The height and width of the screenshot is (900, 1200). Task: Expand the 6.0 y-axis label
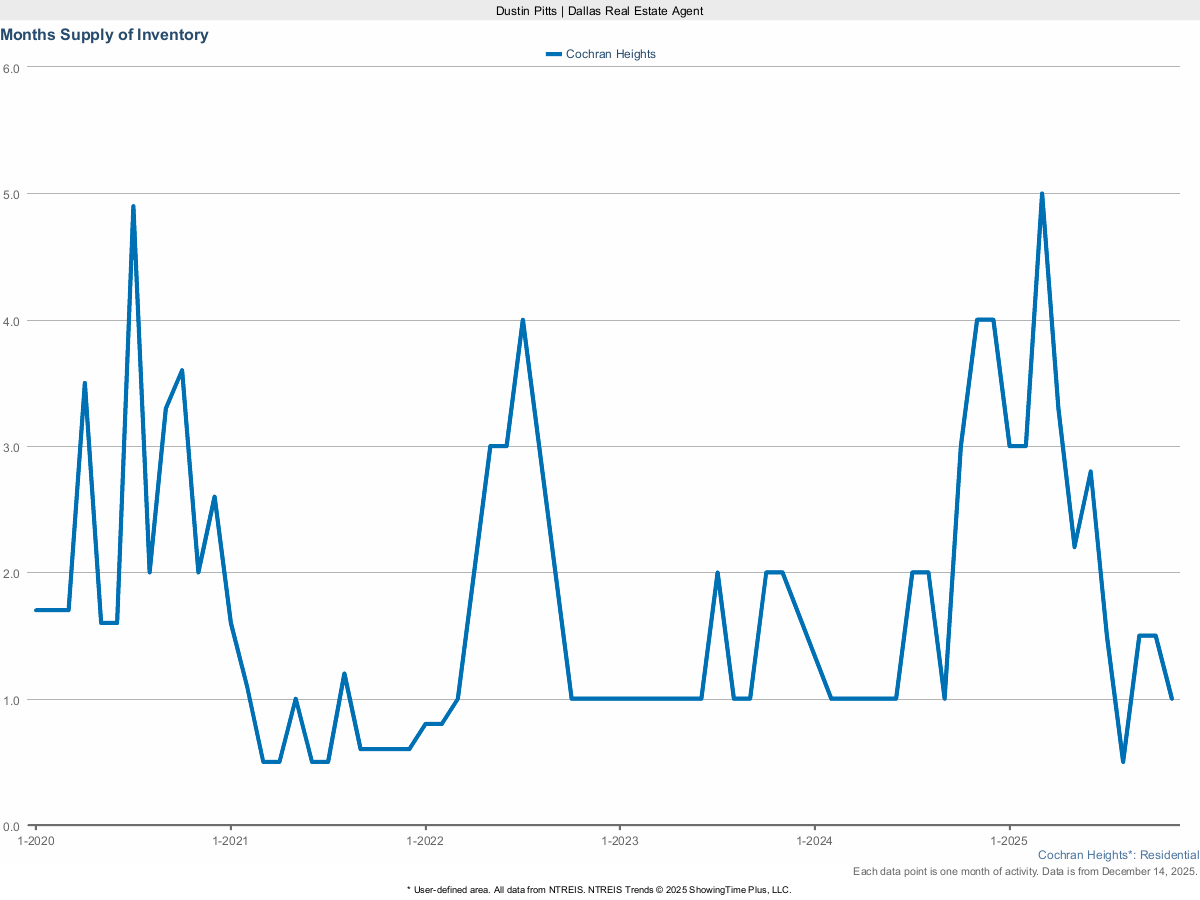(13, 68)
